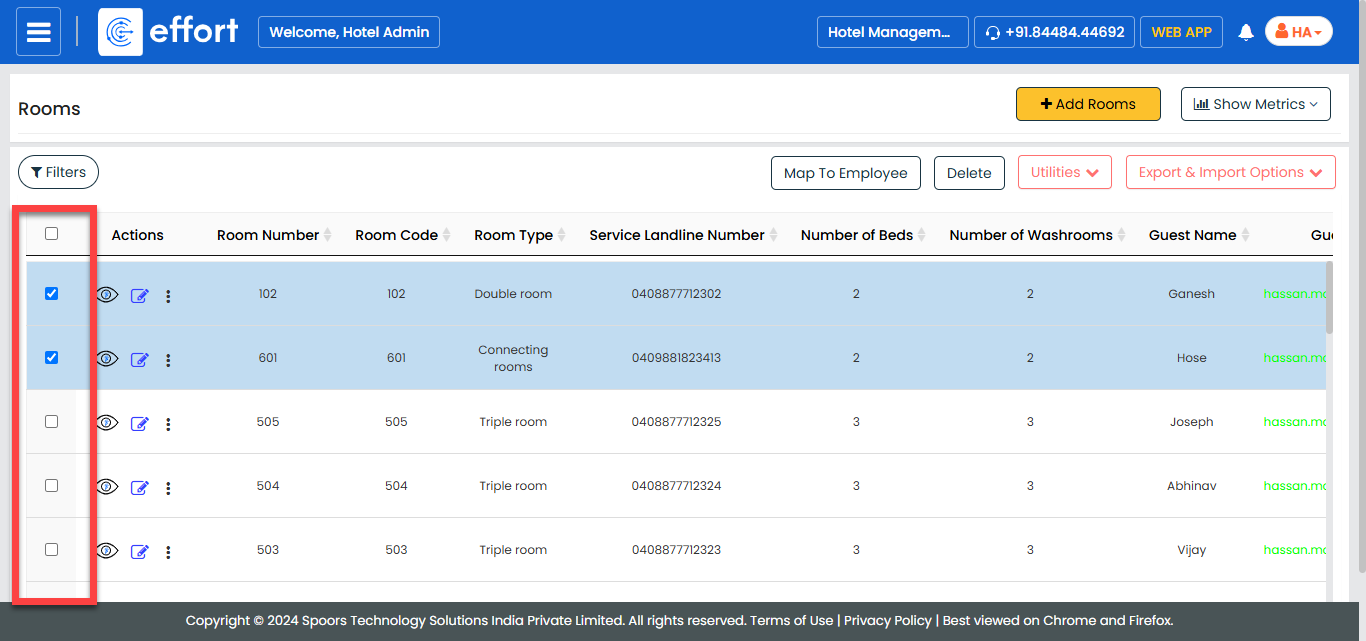Image resolution: width=1366 pixels, height=641 pixels.
Task: Toggle the select-all rooms checkbox
Action: click(x=52, y=234)
